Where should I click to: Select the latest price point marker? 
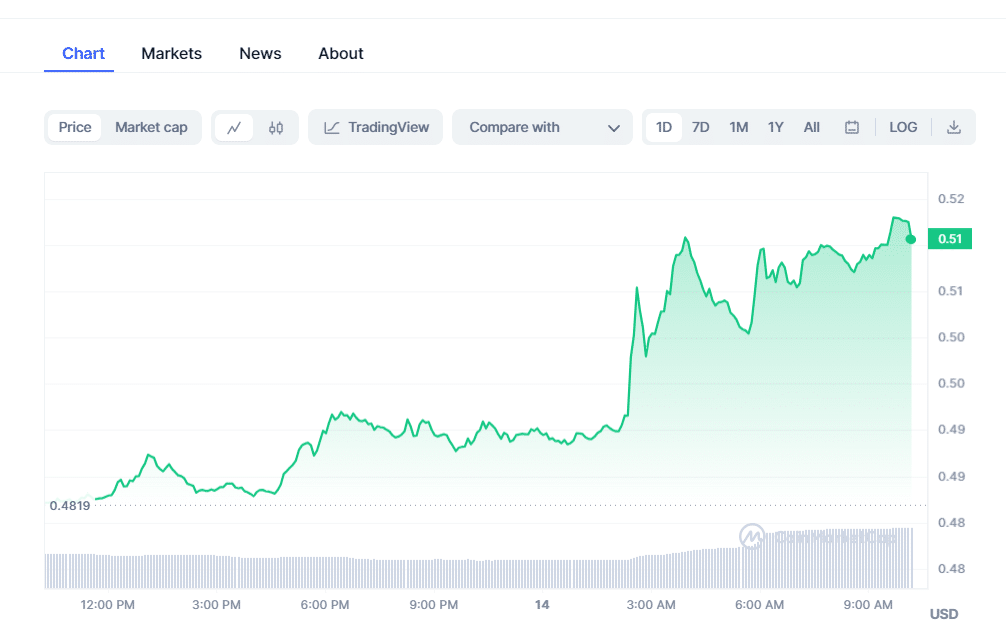[x=910, y=239]
